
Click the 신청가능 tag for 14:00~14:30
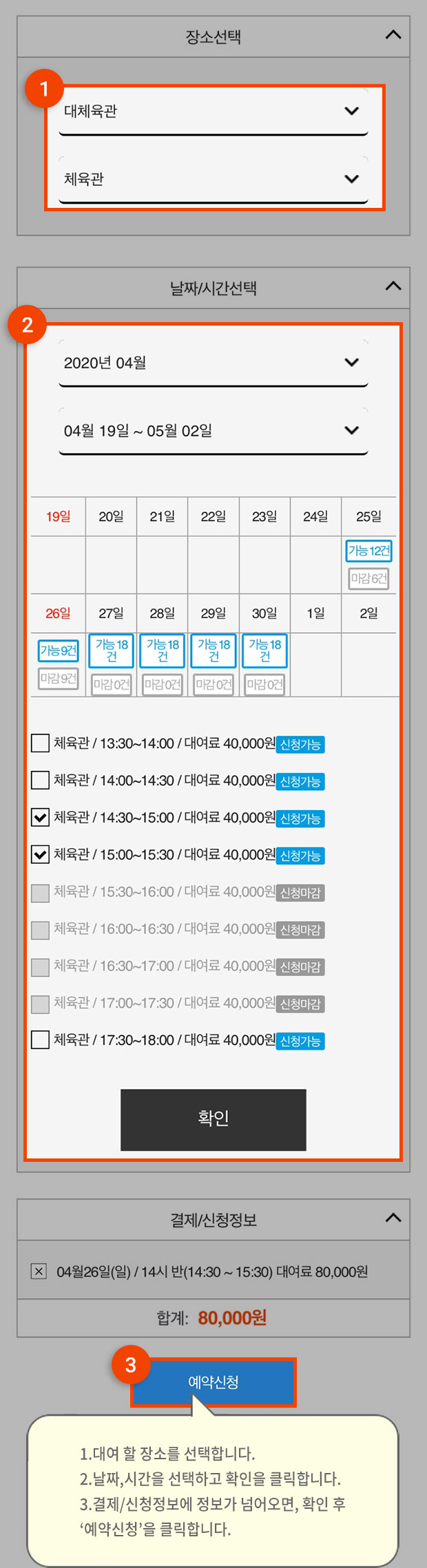coord(300,782)
